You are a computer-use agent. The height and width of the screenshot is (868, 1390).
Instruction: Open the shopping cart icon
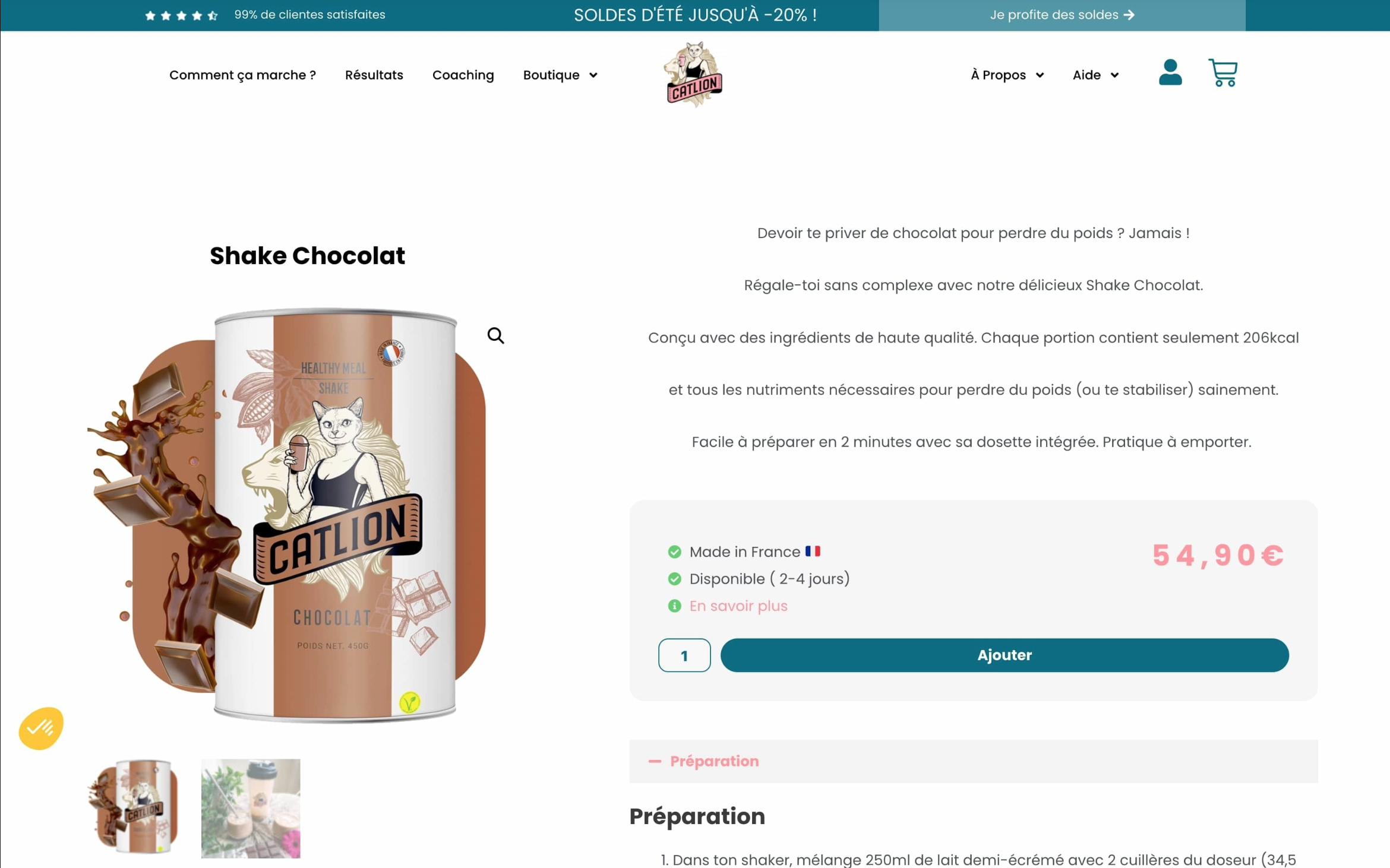pyautogui.click(x=1222, y=72)
